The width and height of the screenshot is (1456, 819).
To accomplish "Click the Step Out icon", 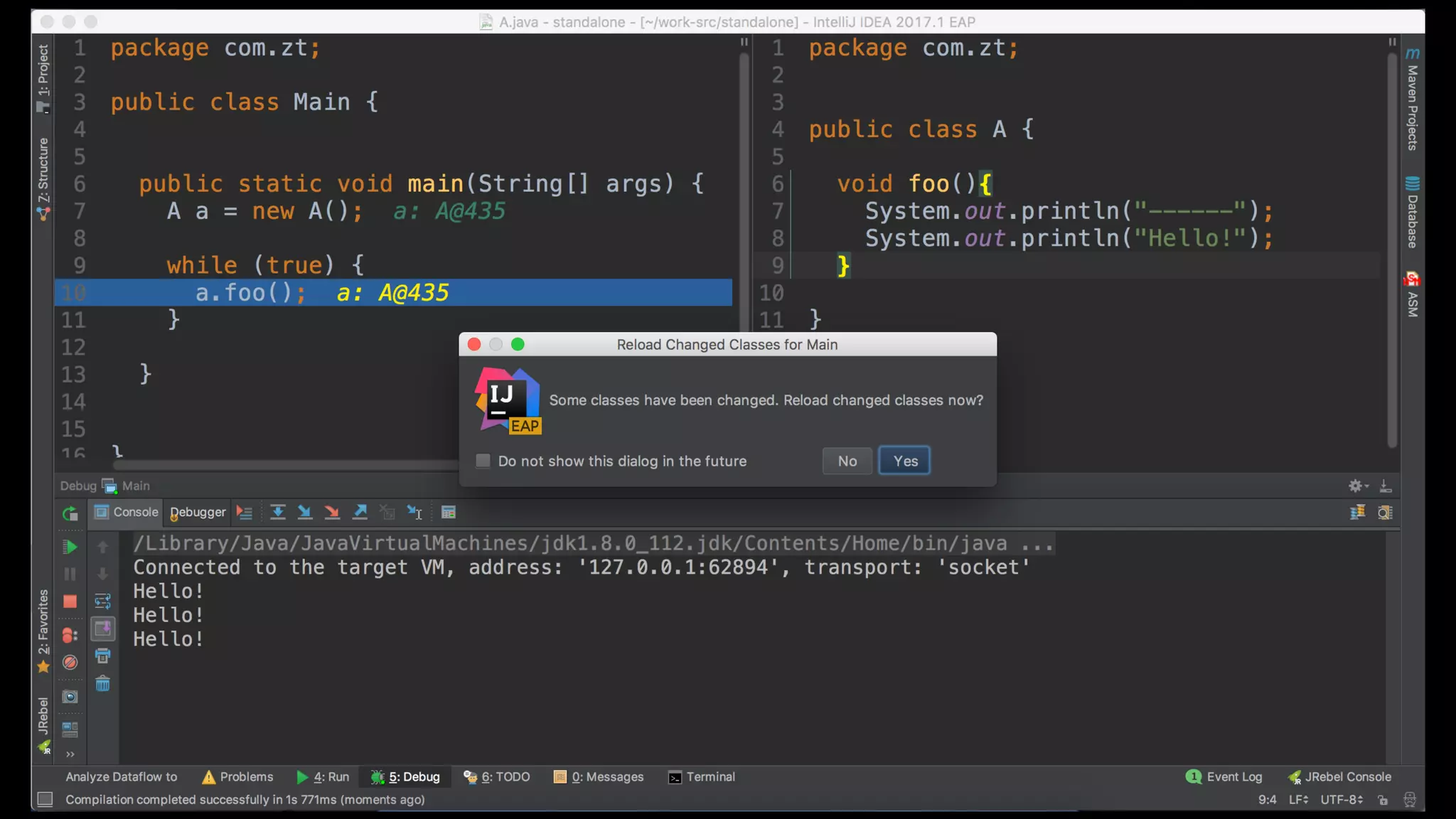I will click(x=360, y=512).
